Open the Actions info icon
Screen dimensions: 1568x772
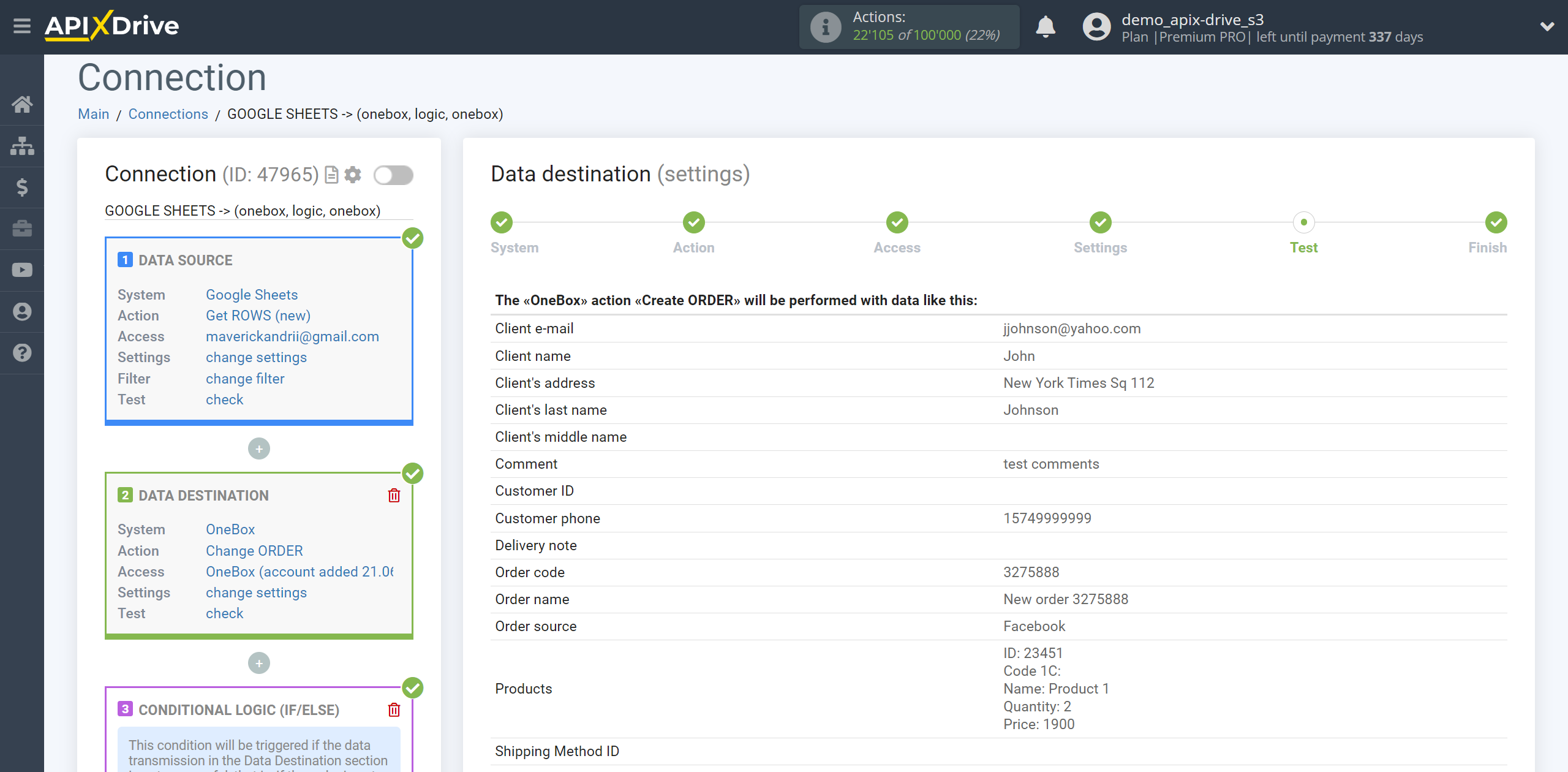pos(825,27)
